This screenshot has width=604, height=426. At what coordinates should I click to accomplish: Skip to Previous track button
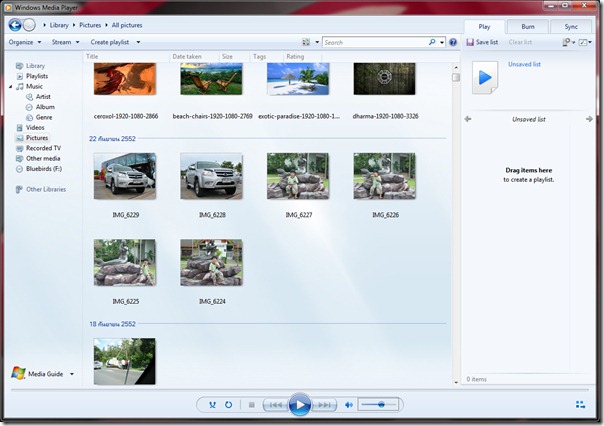tap(273, 405)
